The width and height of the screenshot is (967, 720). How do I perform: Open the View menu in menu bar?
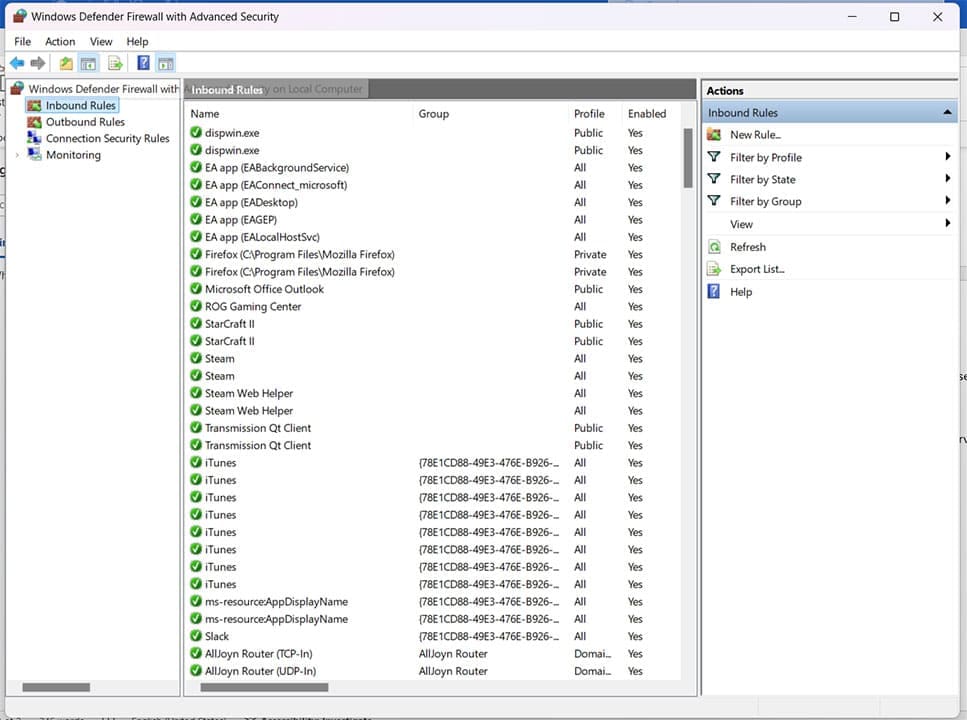tap(101, 41)
